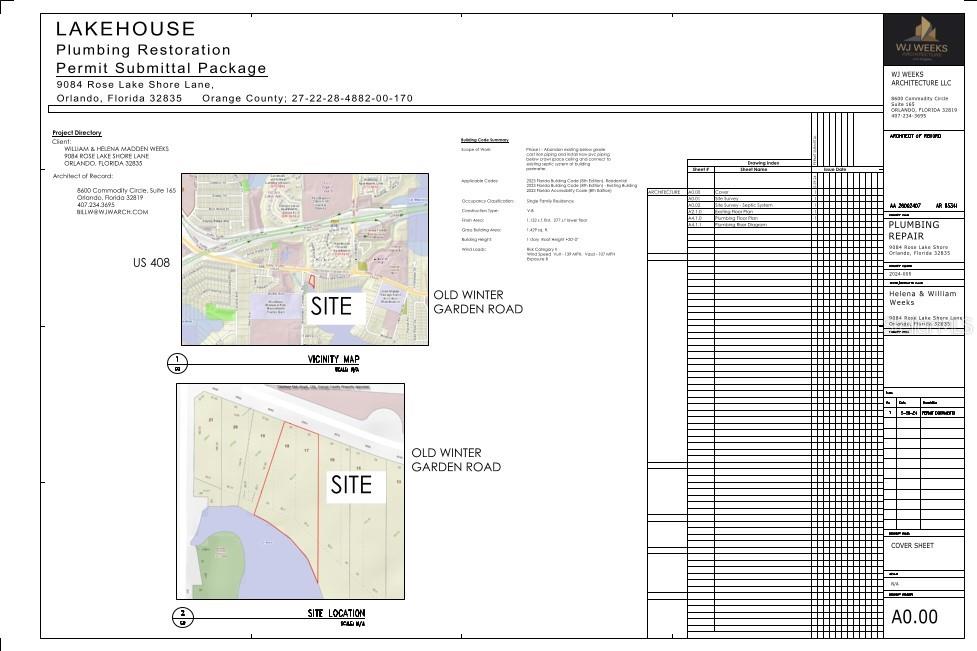
Task: Click the Vicinity Map number 1 callout circle
Action: pyautogui.click(x=178, y=361)
